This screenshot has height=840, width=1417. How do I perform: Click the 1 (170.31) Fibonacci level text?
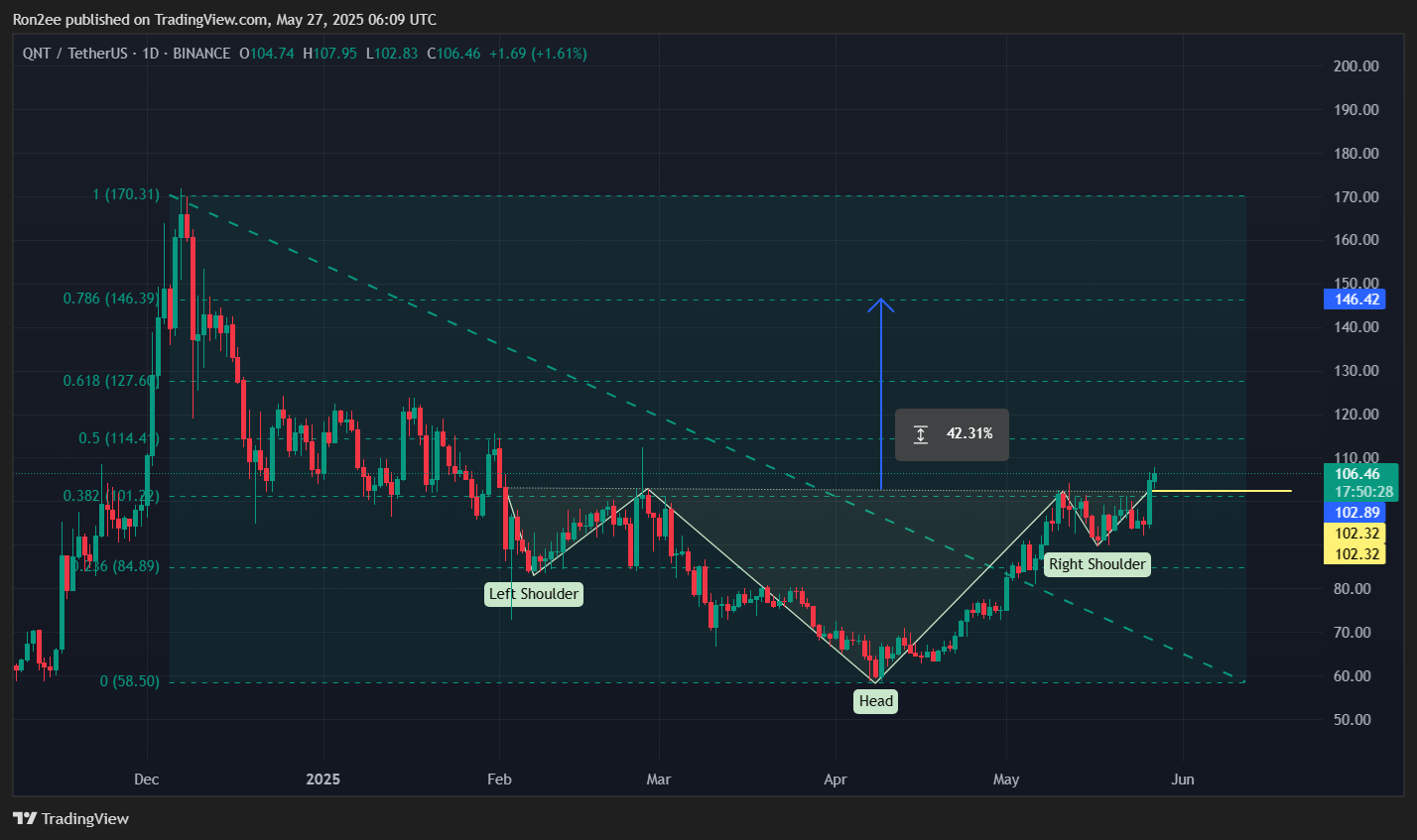(127, 195)
